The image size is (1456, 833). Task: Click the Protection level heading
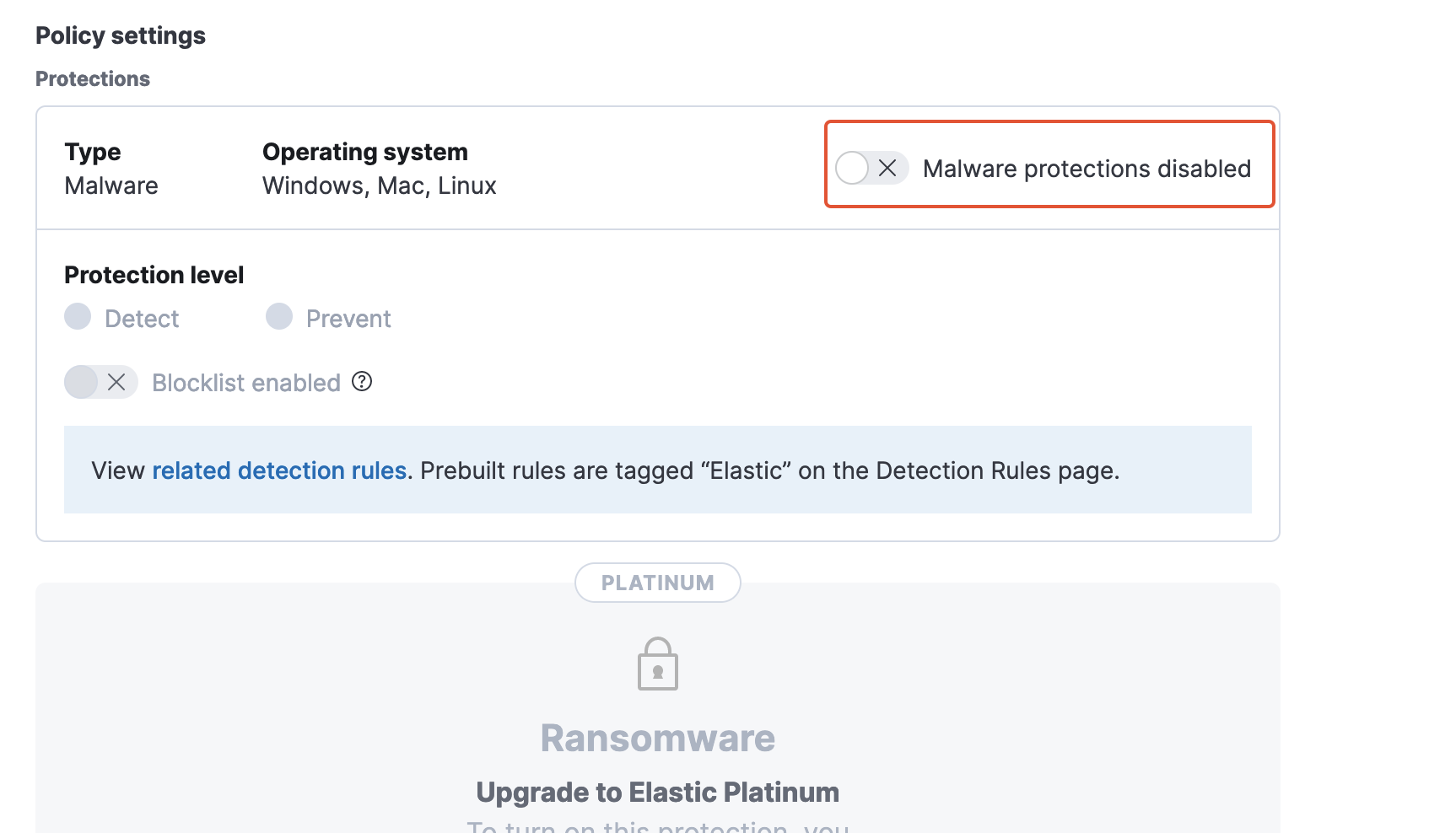click(x=154, y=275)
